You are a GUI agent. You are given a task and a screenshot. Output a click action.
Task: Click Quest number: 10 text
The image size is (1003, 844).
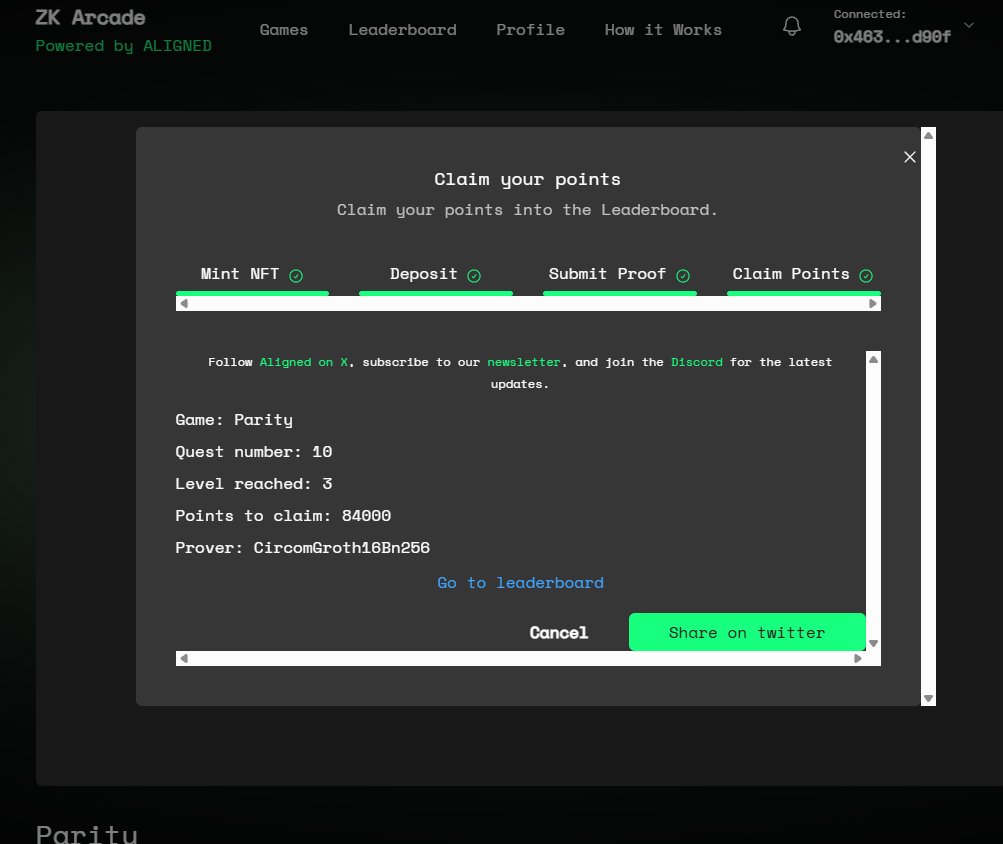pyautogui.click(x=254, y=452)
